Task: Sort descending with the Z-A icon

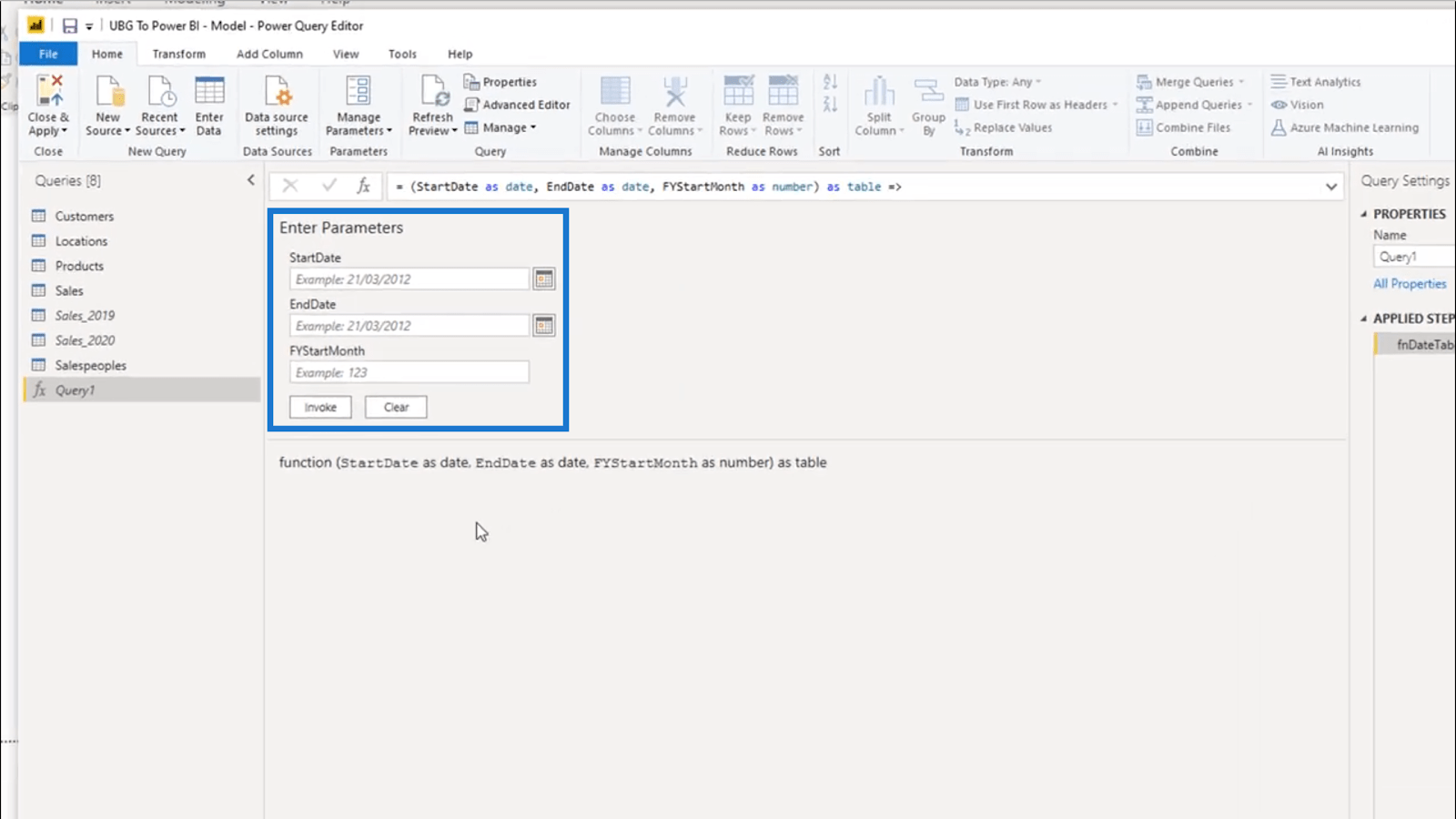Action: [830, 104]
